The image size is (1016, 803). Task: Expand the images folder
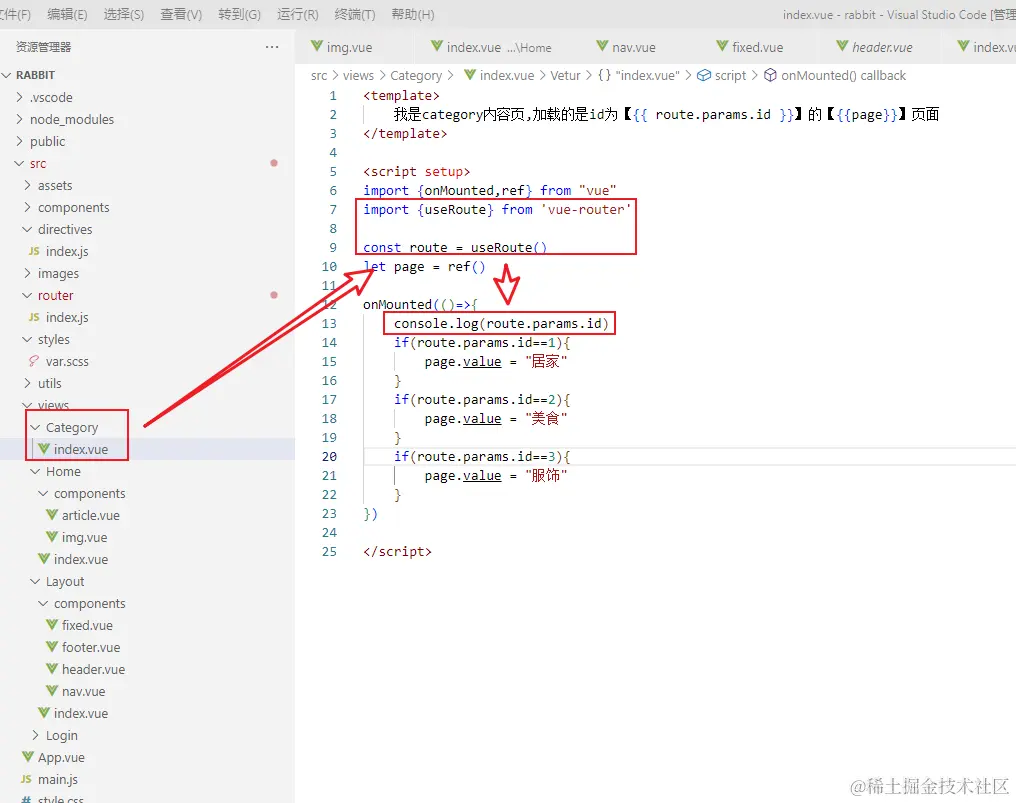pos(27,273)
